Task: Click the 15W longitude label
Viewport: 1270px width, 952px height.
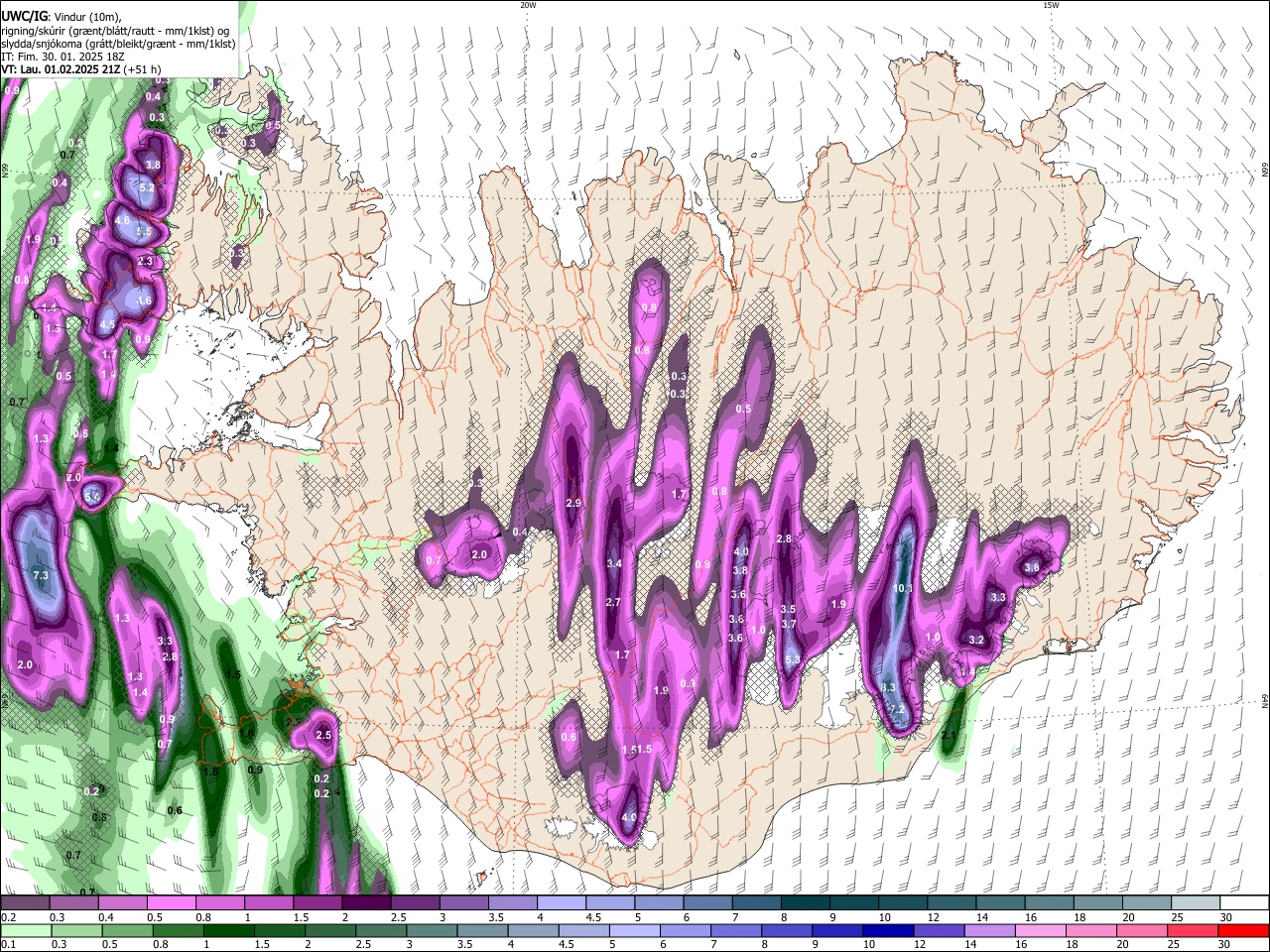Action: pyautogui.click(x=1051, y=5)
